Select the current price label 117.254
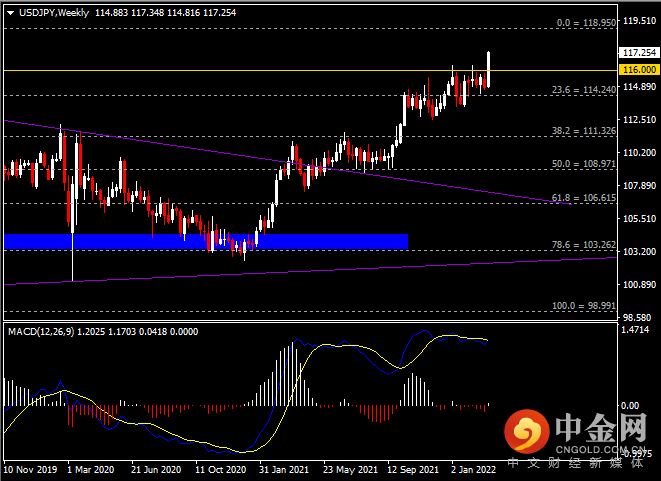The height and width of the screenshot is (481, 661). (639, 53)
